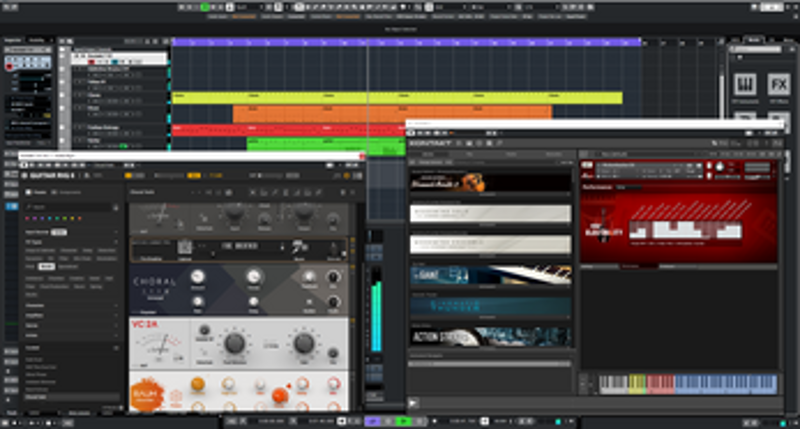Viewport: 800px width, 429px height.
Task: Open the teal library tile above Action Strikes
Action: coord(490,306)
